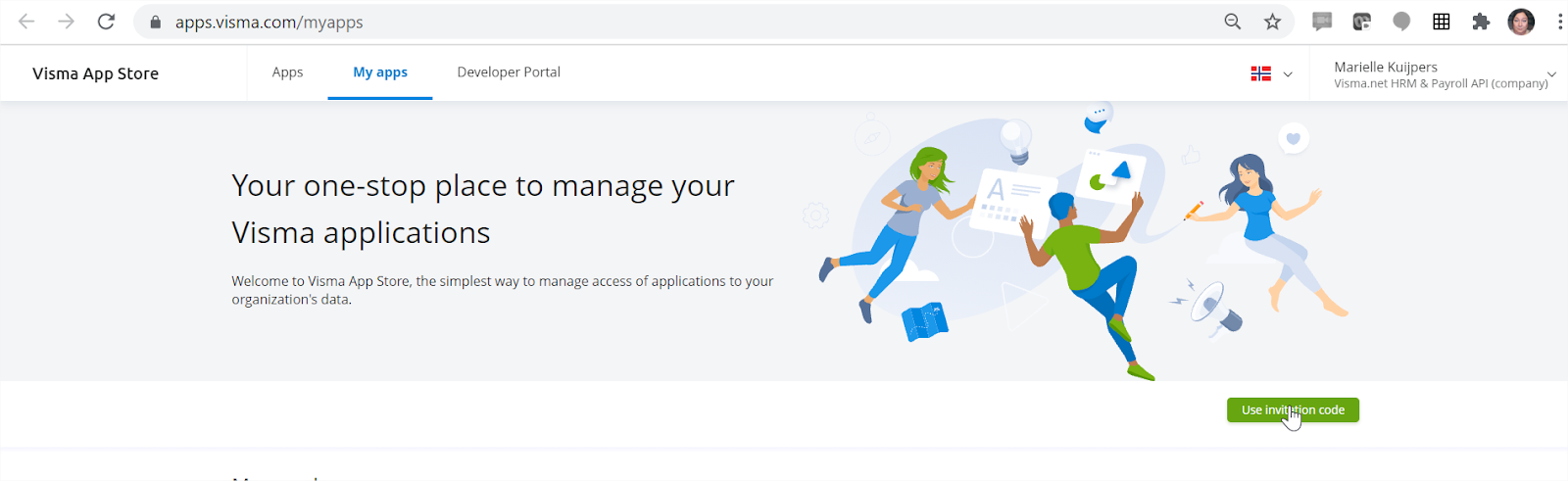
Task: Open the zoom magnifier icon in address bar
Action: click(1233, 22)
